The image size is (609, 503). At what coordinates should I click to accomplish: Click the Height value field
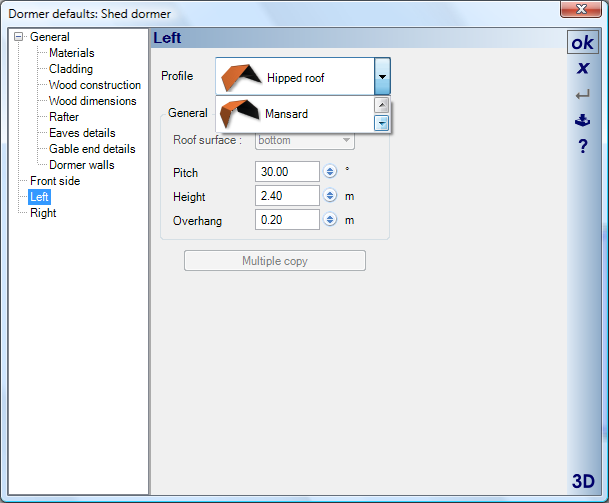tap(287, 196)
